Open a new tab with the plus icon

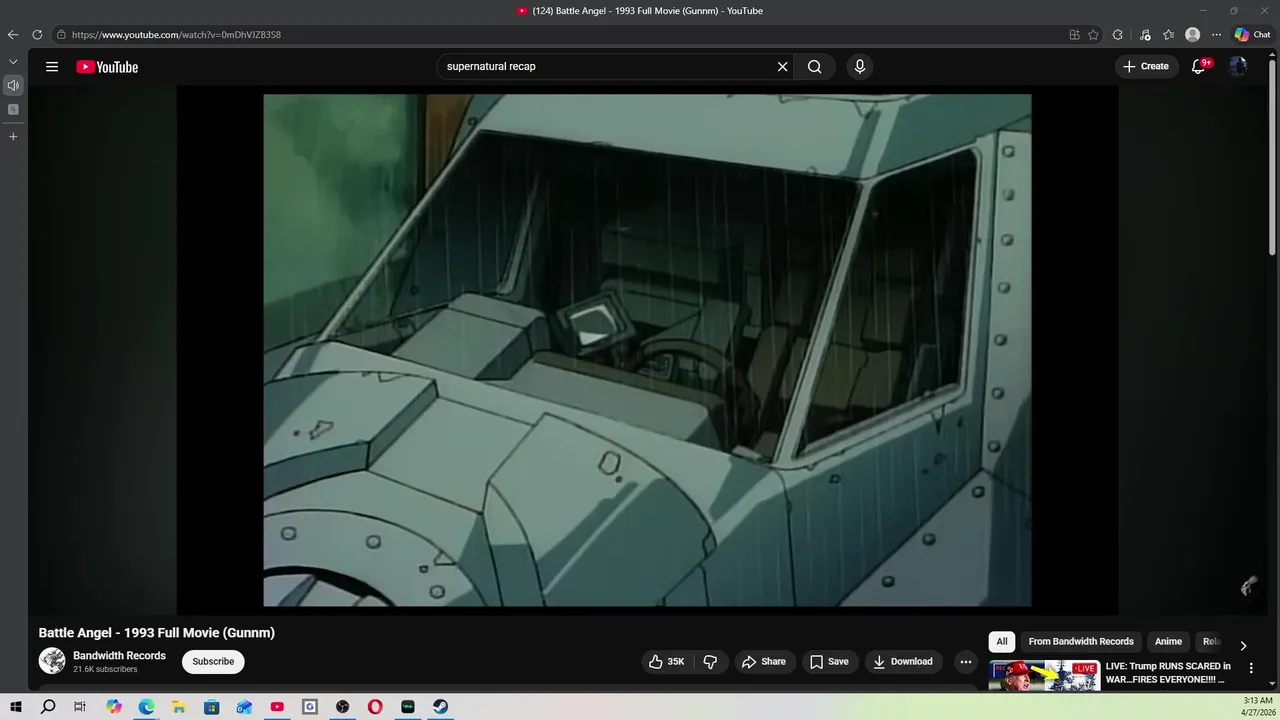coord(13,136)
